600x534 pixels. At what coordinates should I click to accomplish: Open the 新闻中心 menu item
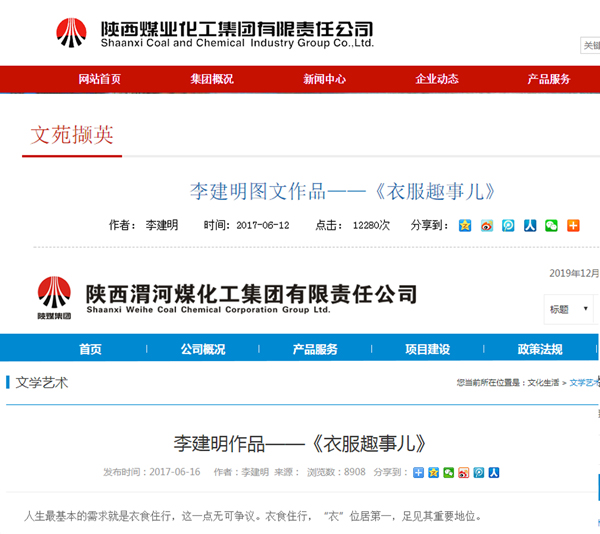pyautogui.click(x=324, y=79)
